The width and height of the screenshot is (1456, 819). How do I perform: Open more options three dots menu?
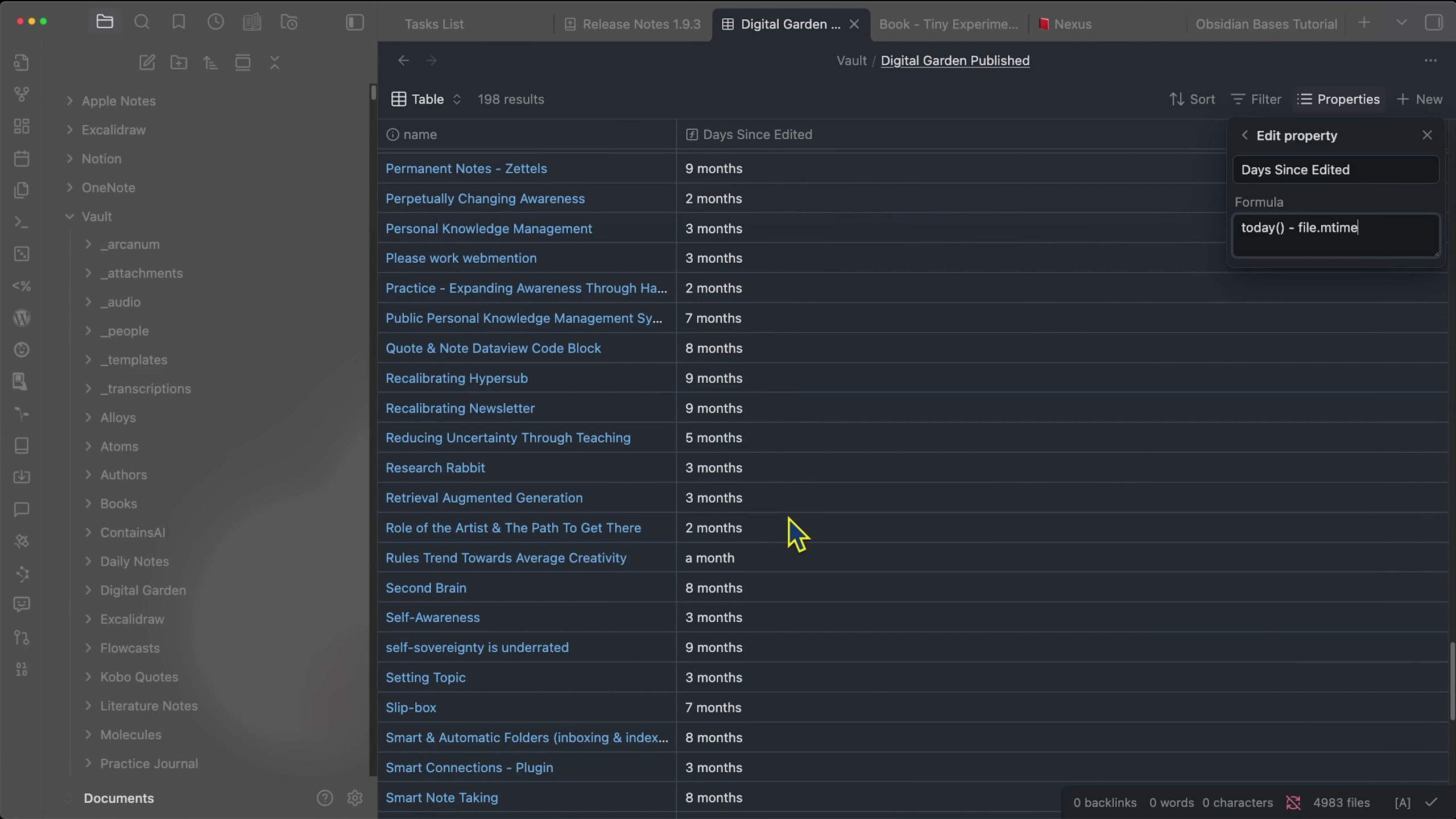coord(1430,60)
